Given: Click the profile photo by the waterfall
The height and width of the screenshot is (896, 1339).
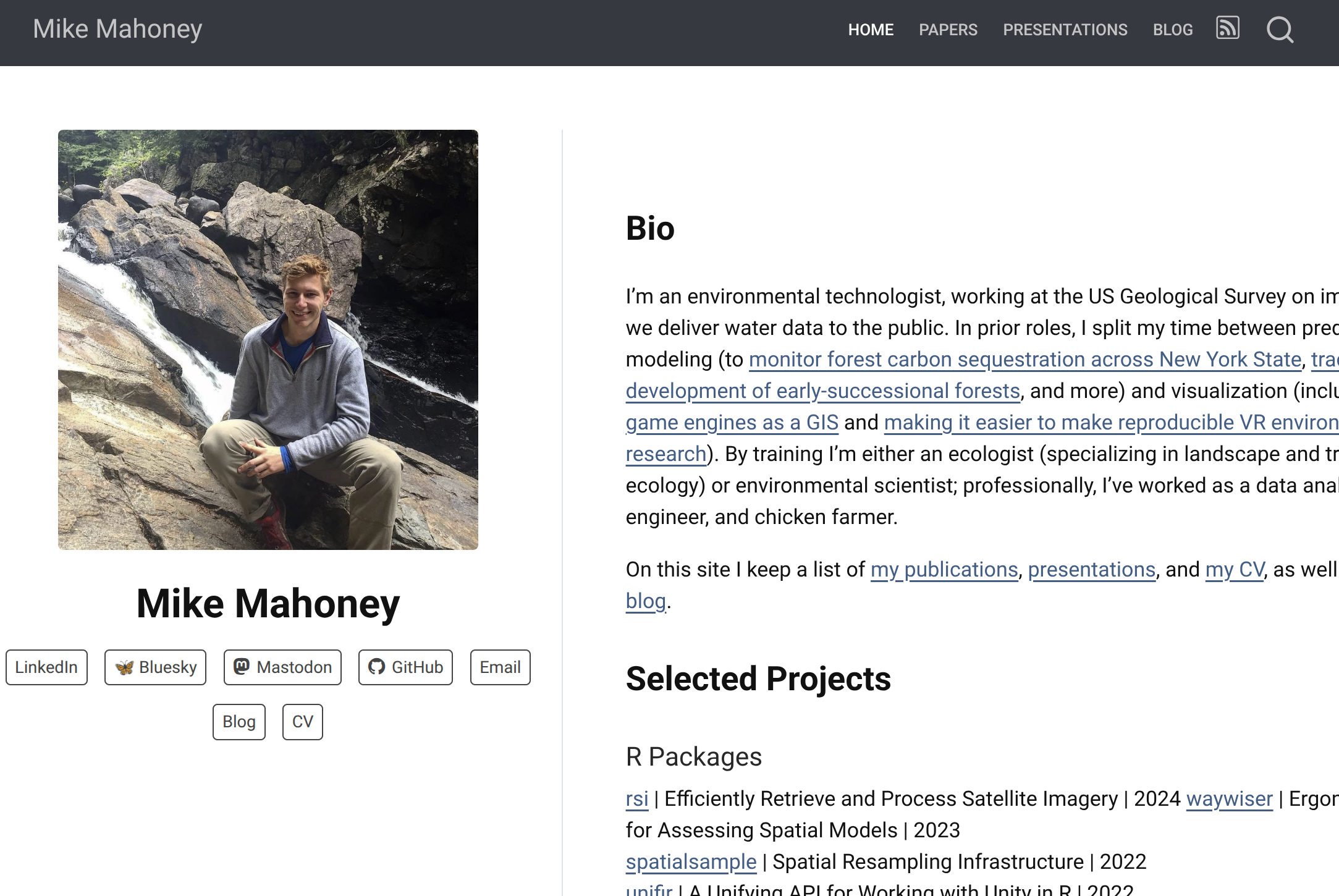Looking at the screenshot, I should (x=268, y=339).
